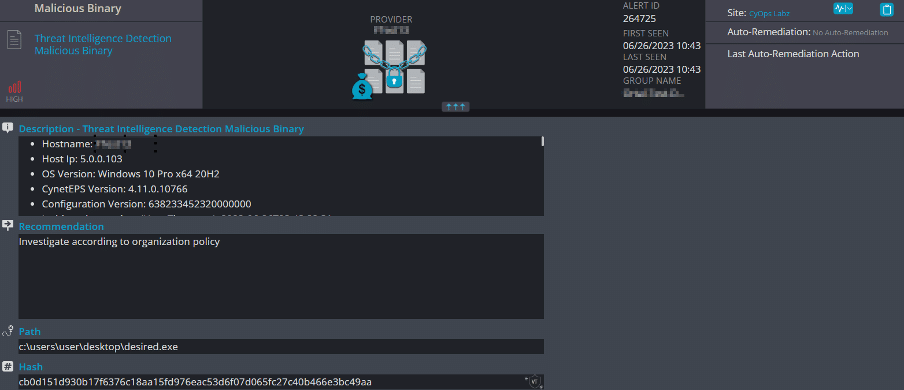Click the VirusTotal shield icon in Hash field
The height and width of the screenshot is (390, 904).
[535, 381]
